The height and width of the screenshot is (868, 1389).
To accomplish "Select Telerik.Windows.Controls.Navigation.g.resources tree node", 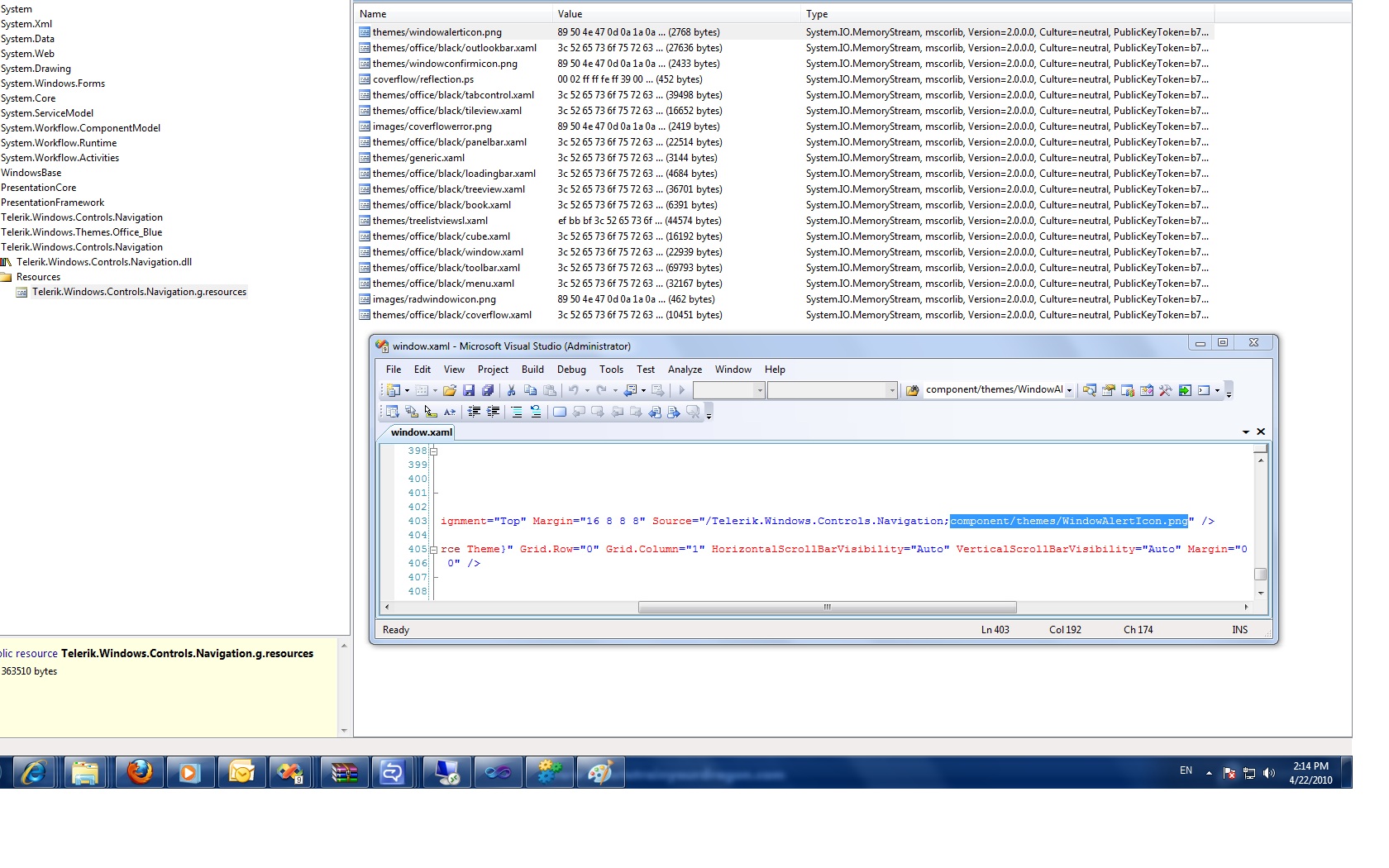I will click(x=139, y=292).
